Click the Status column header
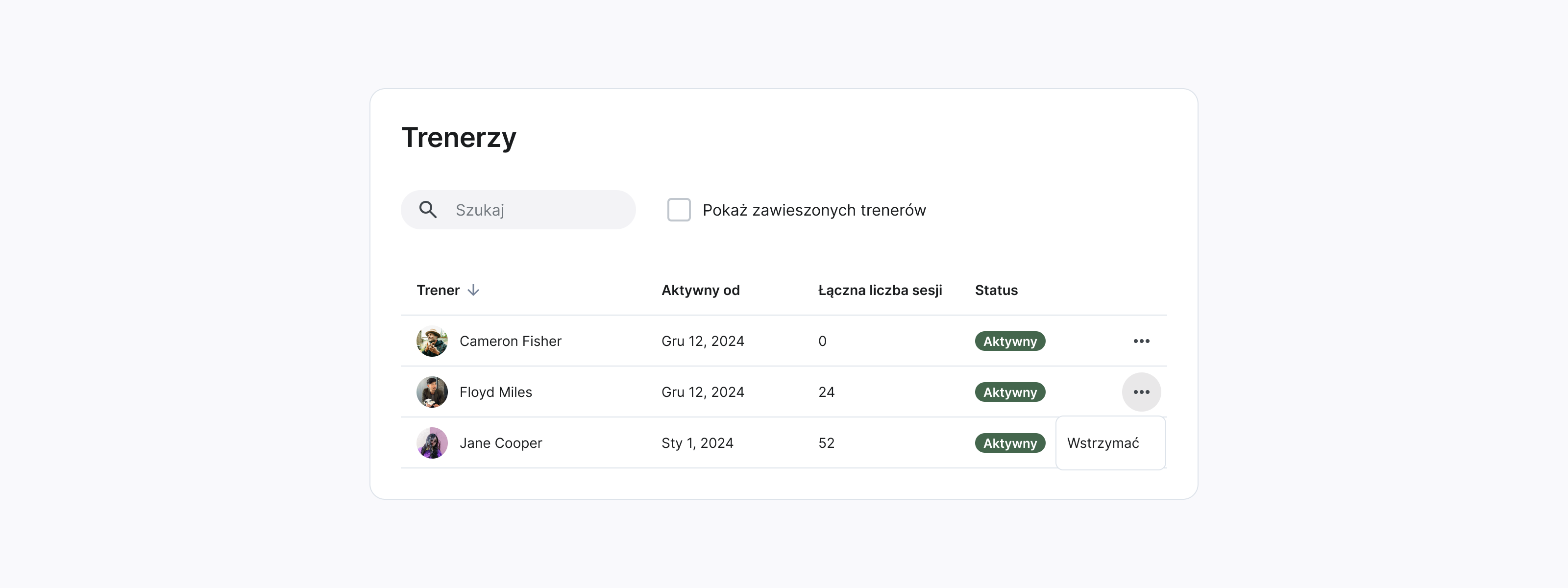The image size is (1568, 588). [996, 291]
